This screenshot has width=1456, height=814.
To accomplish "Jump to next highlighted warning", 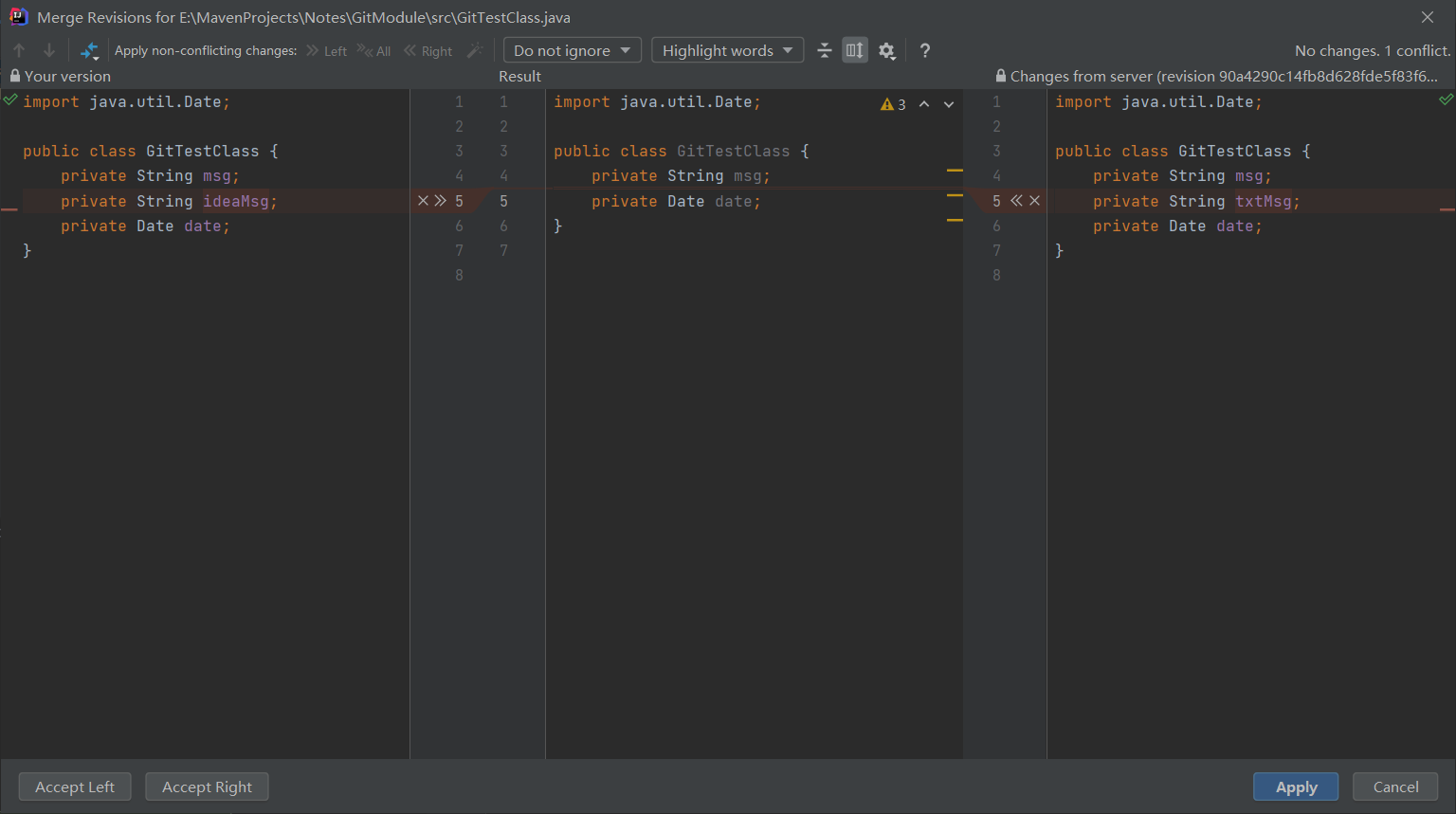I will [x=949, y=104].
